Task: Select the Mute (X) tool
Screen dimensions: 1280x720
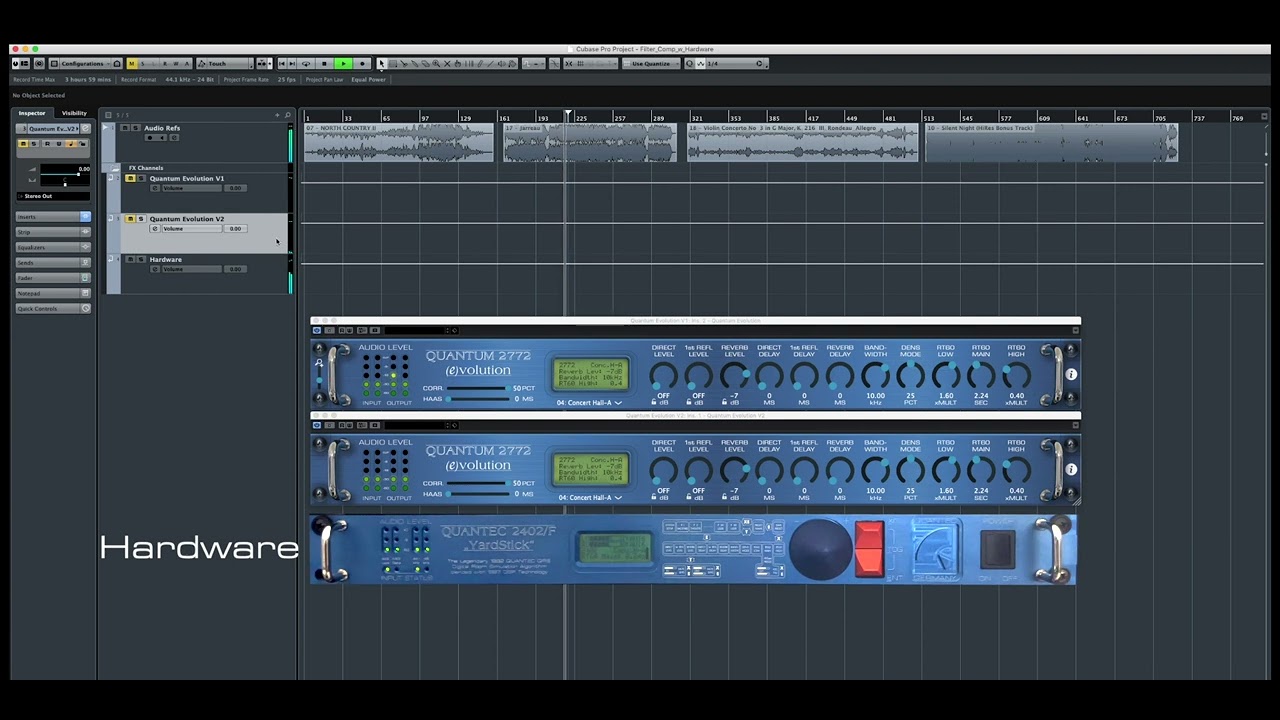Action: 447,63
